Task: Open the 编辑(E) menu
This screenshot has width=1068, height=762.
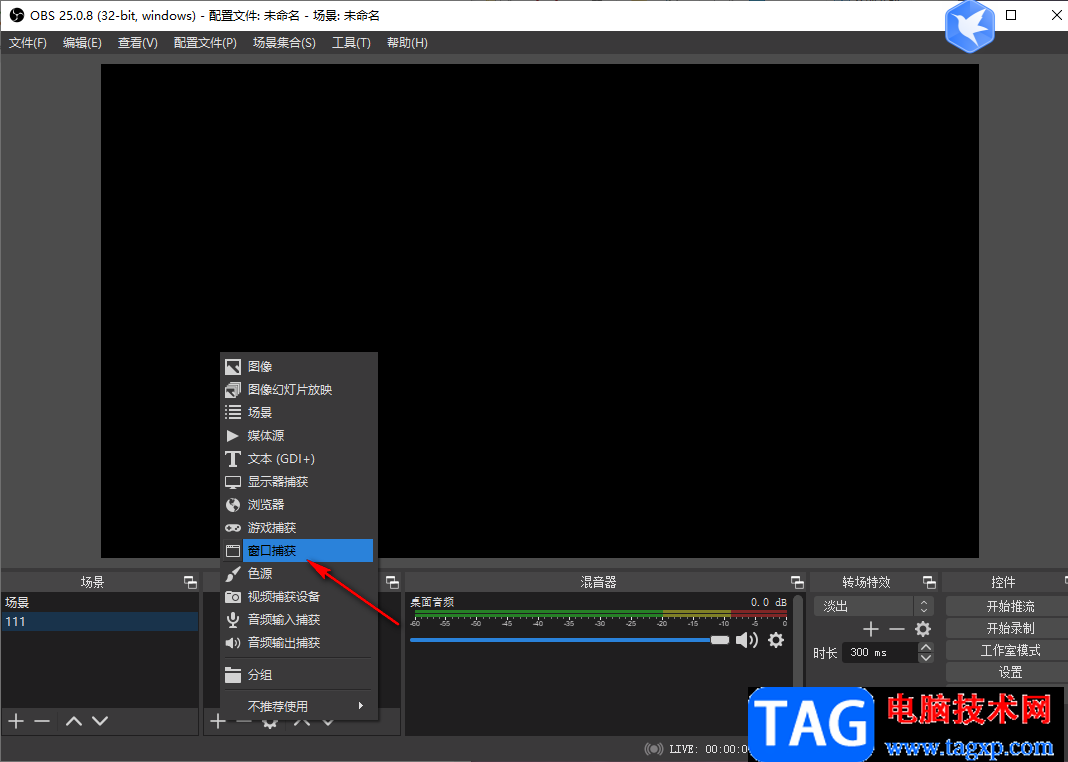Action: (x=82, y=43)
